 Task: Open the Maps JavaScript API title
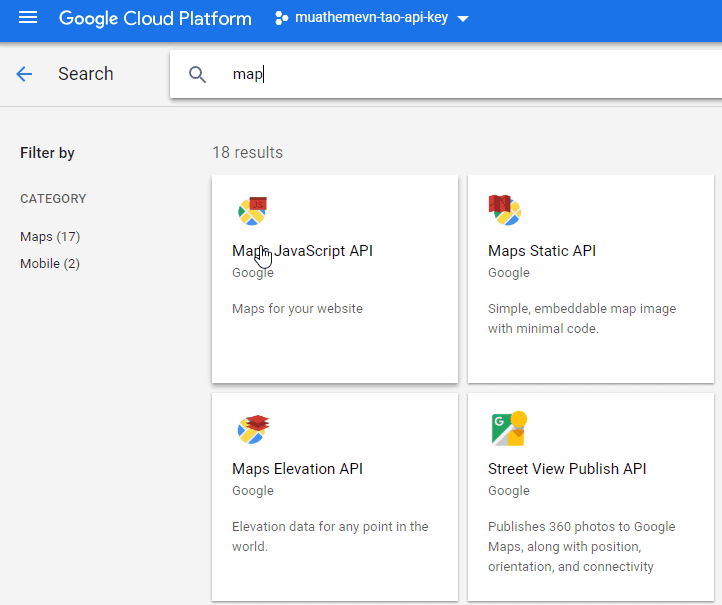tap(303, 251)
